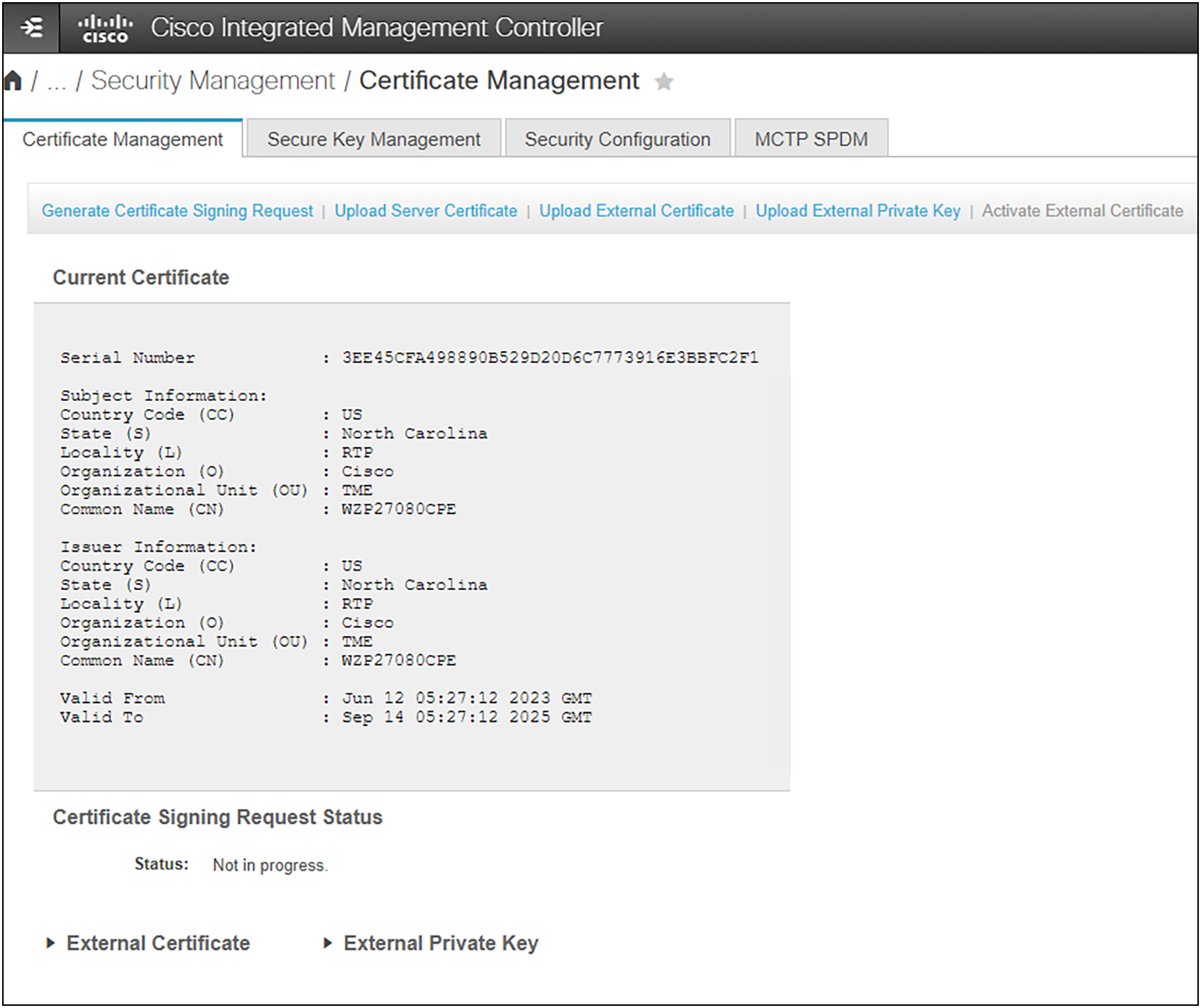Go to home via house icon

(x=13, y=80)
